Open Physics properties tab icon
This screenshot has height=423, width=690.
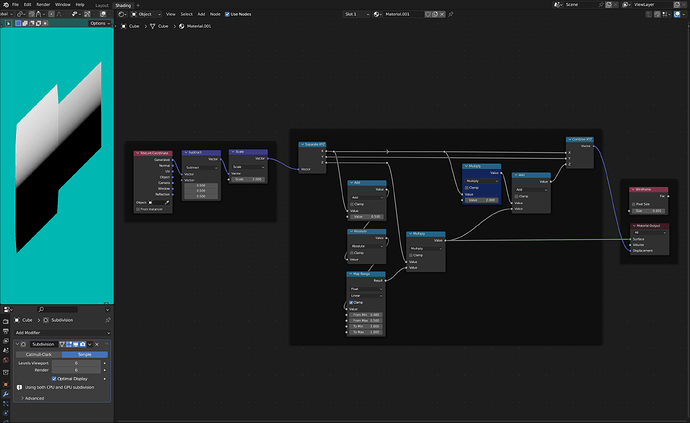point(6,413)
